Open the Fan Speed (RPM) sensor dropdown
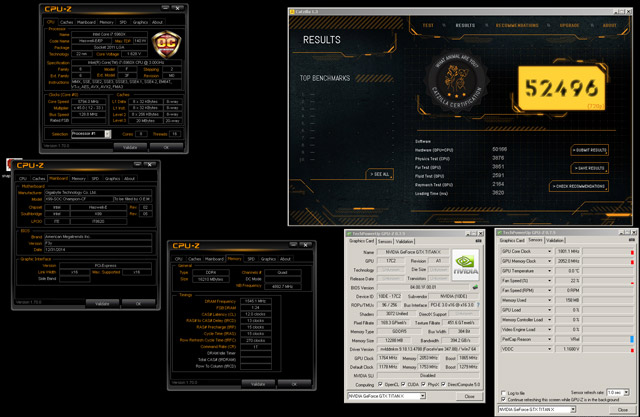 (550, 291)
